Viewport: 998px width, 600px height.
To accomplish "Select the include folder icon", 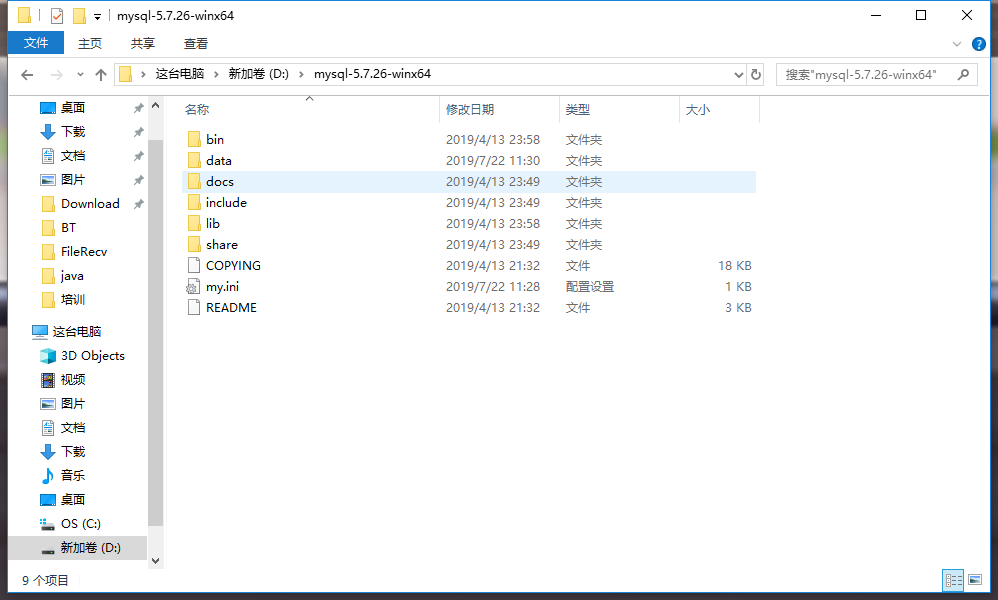I will (194, 202).
